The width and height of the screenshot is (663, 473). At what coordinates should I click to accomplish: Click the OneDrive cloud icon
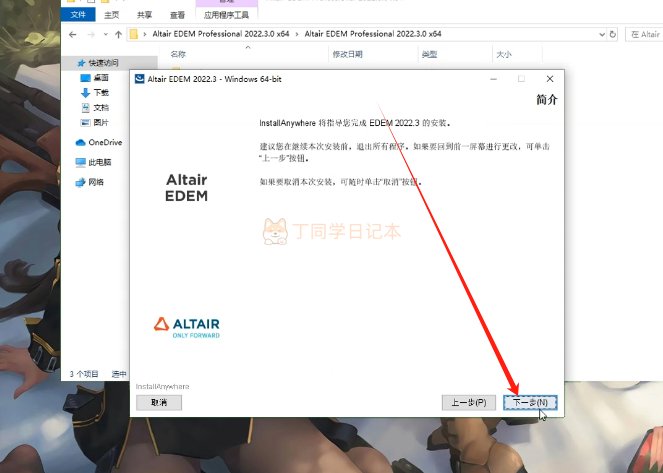[80, 142]
